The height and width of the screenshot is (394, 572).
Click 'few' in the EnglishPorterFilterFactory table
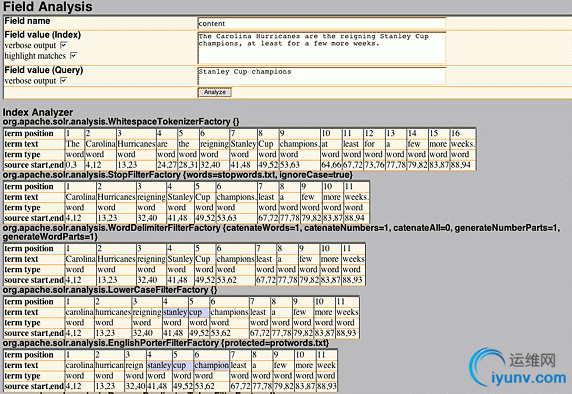pos(283,365)
